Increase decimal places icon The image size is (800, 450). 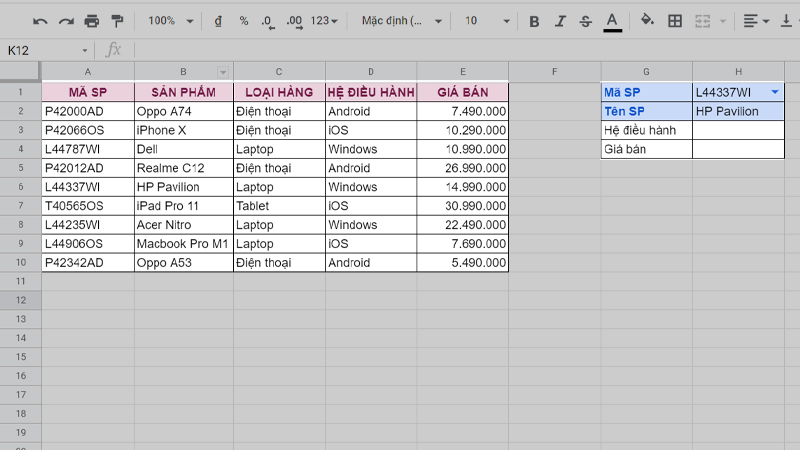click(x=294, y=21)
